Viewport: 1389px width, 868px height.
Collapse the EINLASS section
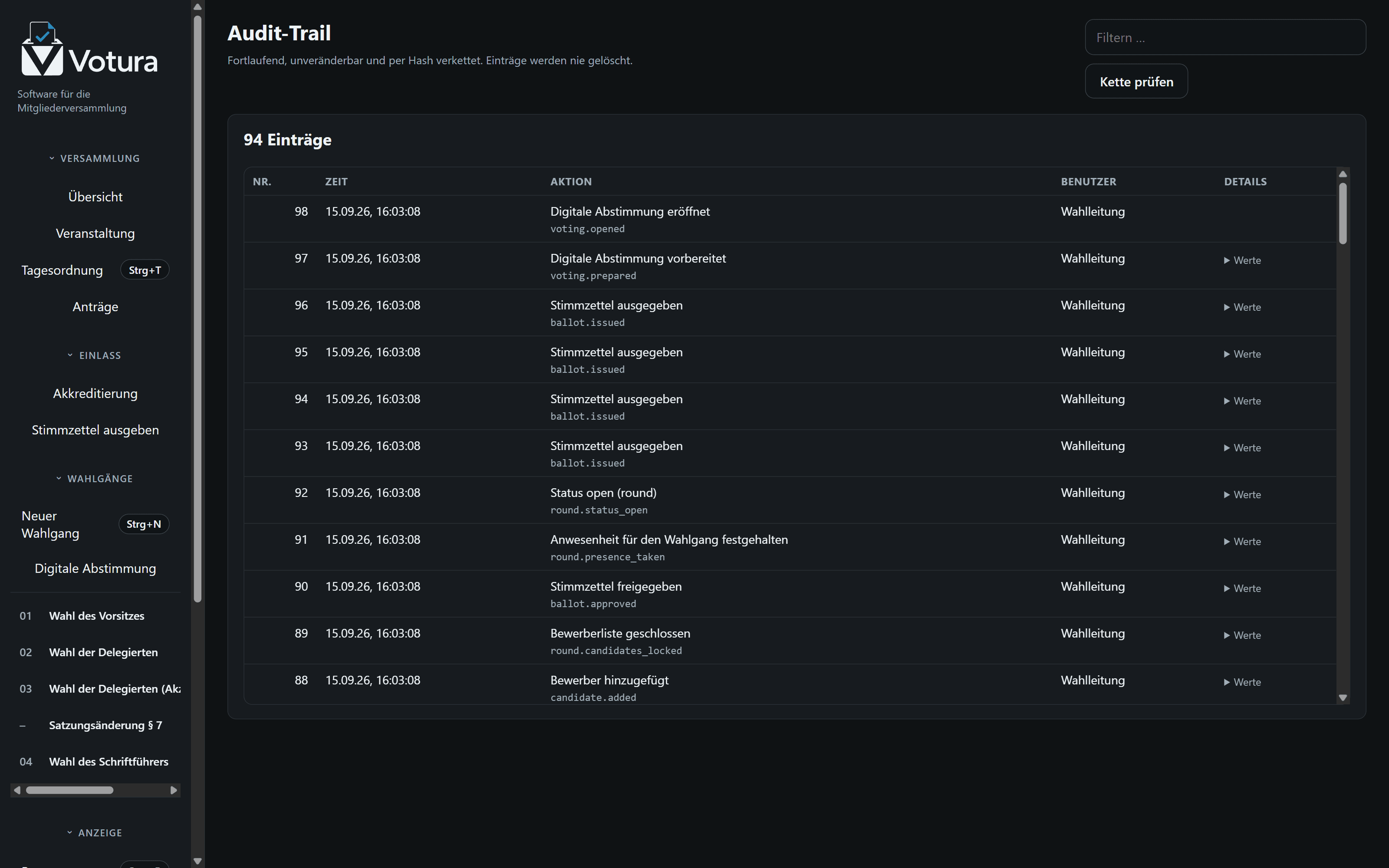[95, 355]
